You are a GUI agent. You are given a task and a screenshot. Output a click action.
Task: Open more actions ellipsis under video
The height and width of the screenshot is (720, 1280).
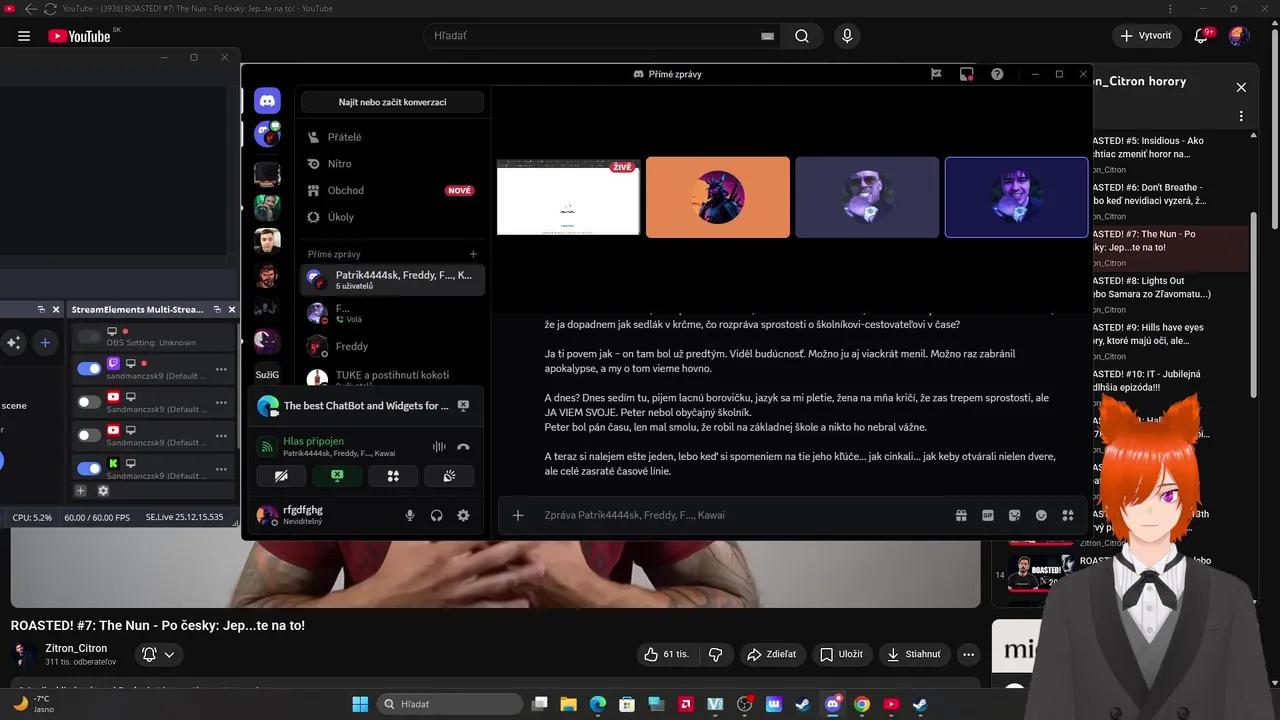tap(968, 654)
